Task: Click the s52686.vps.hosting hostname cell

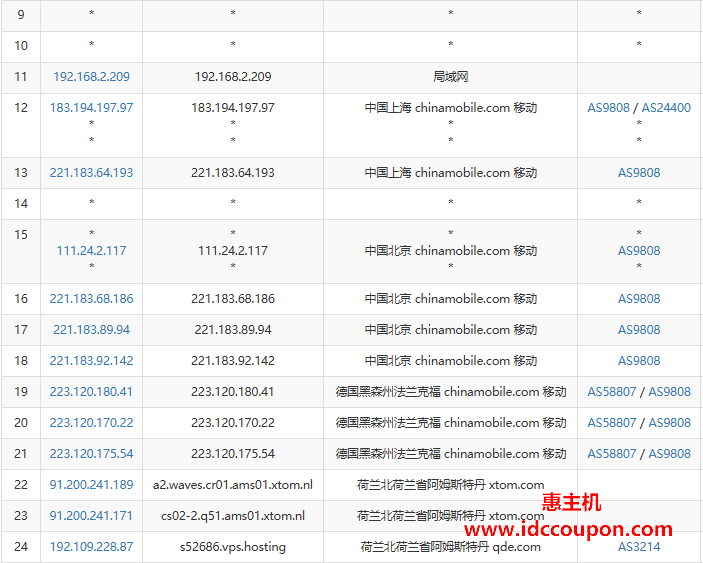Action: (232, 547)
